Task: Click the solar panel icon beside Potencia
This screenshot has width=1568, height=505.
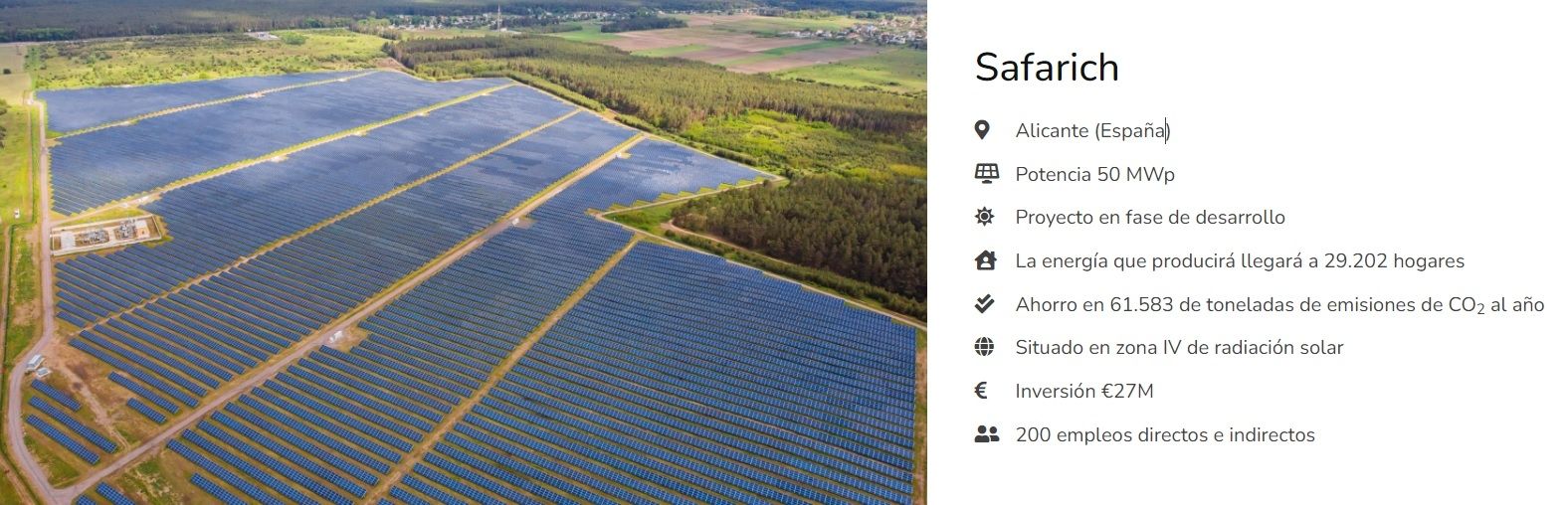Action: click(985, 174)
